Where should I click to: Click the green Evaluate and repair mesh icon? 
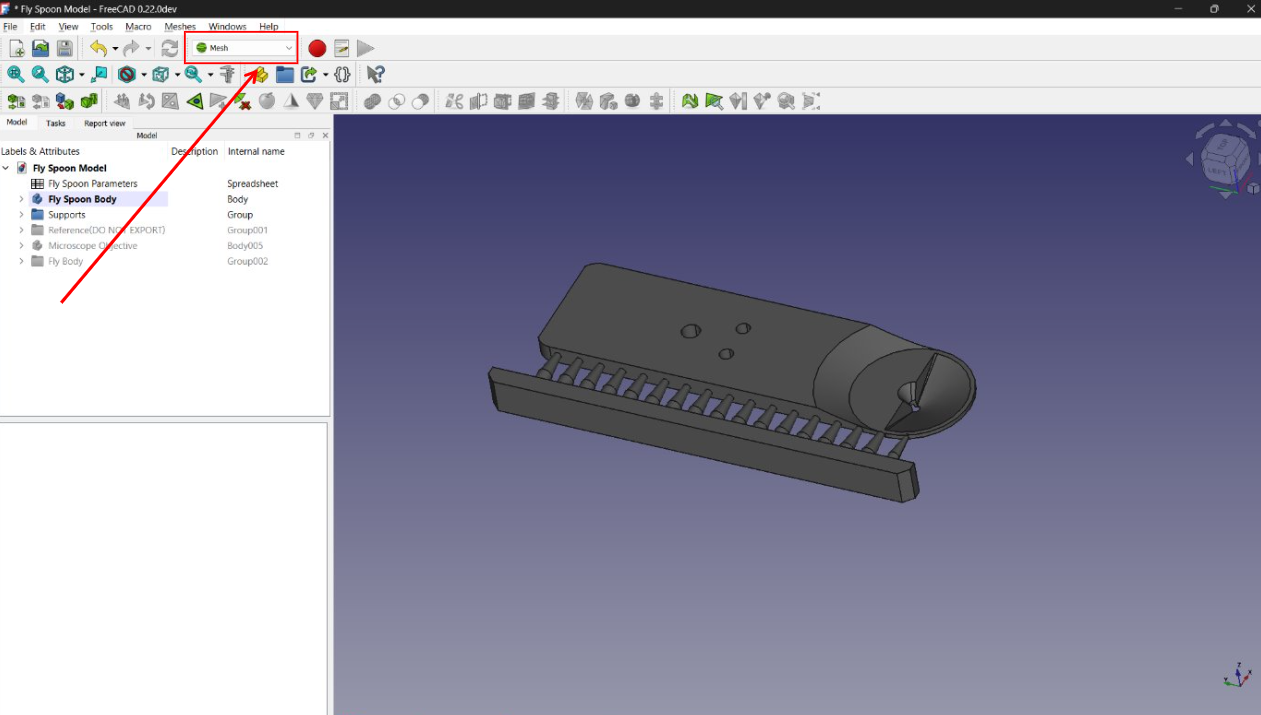690,101
